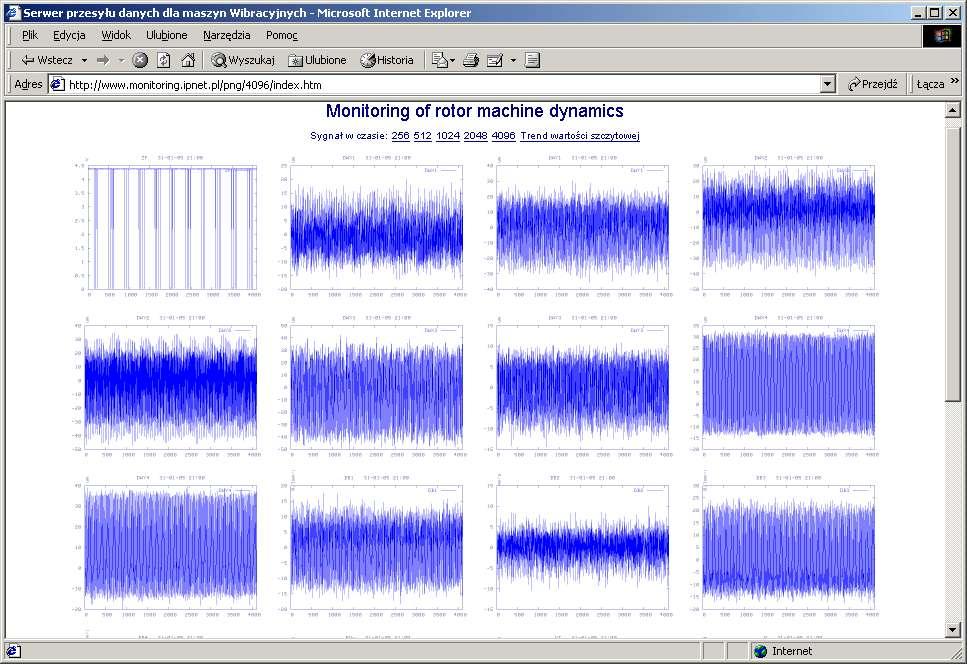Image resolution: width=967 pixels, height=664 pixels.
Task: Expand the address bar dropdown arrow
Action: (x=828, y=84)
